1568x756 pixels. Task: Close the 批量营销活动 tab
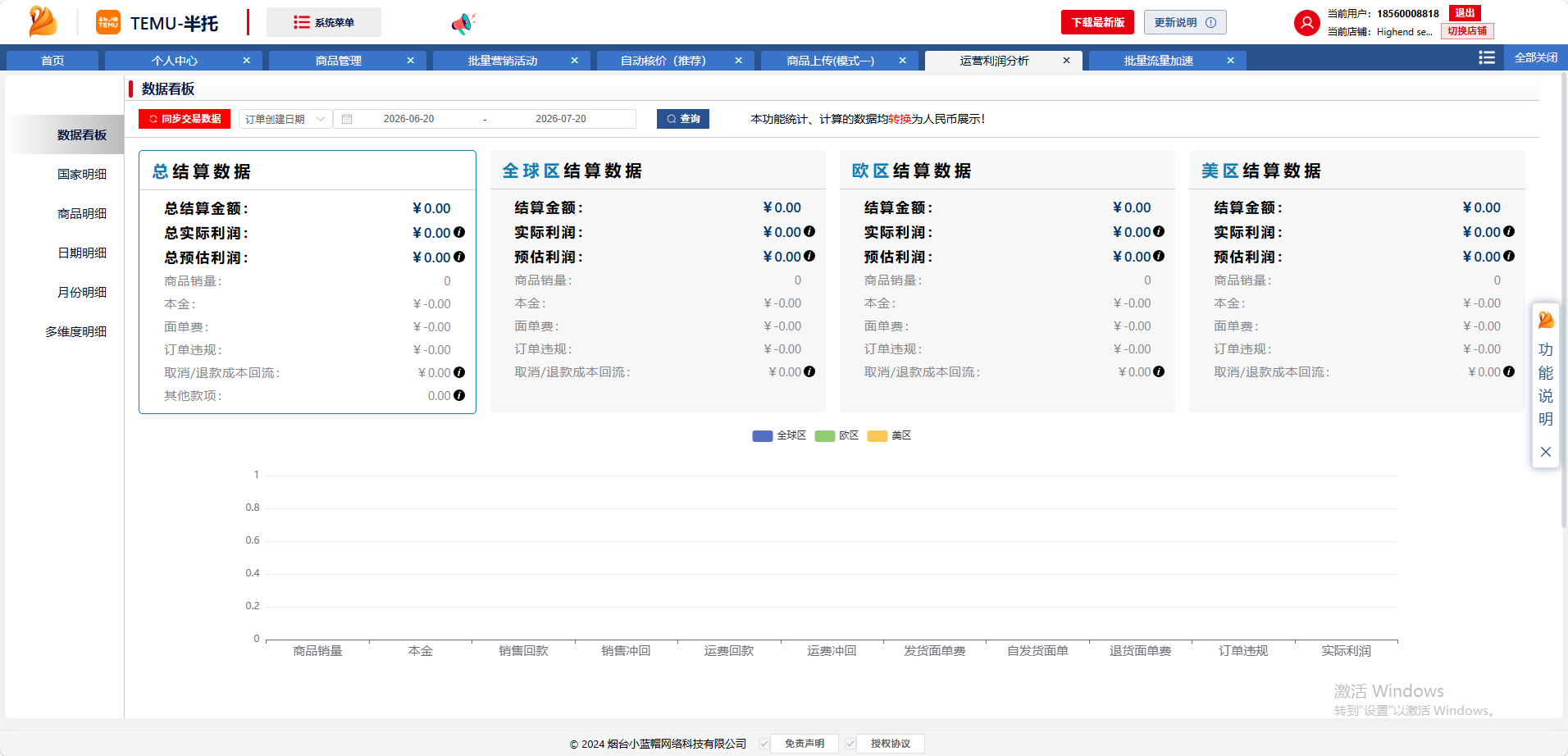pyautogui.click(x=574, y=60)
